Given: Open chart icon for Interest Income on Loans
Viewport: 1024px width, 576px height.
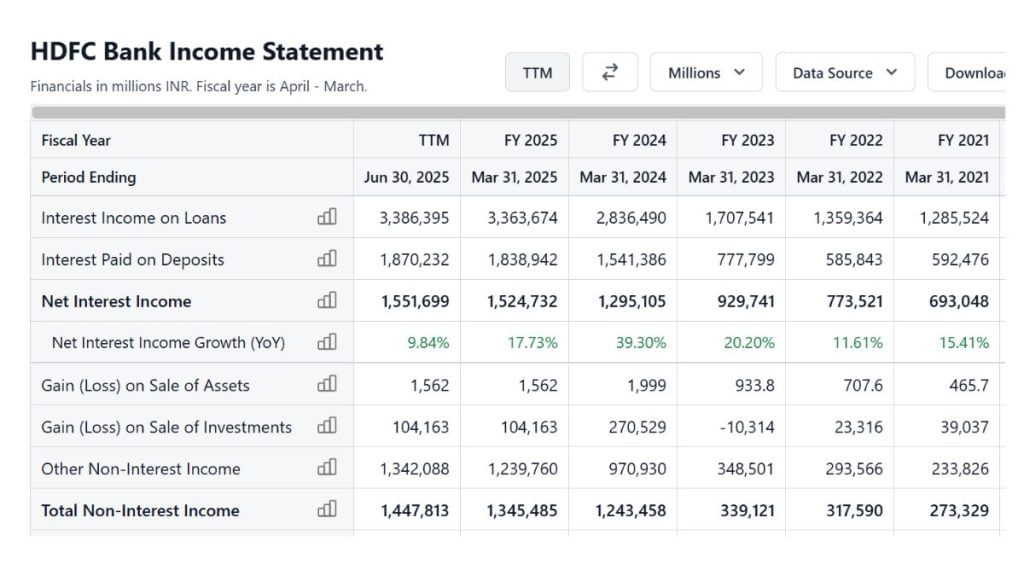Looking at the screenshot, I should (327, 217).
